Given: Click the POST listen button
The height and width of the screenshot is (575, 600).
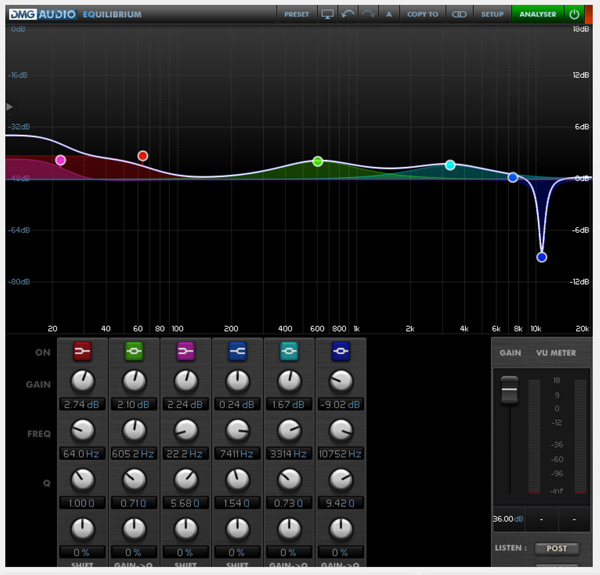Looking at the screenshot, I should coord(557,548).
